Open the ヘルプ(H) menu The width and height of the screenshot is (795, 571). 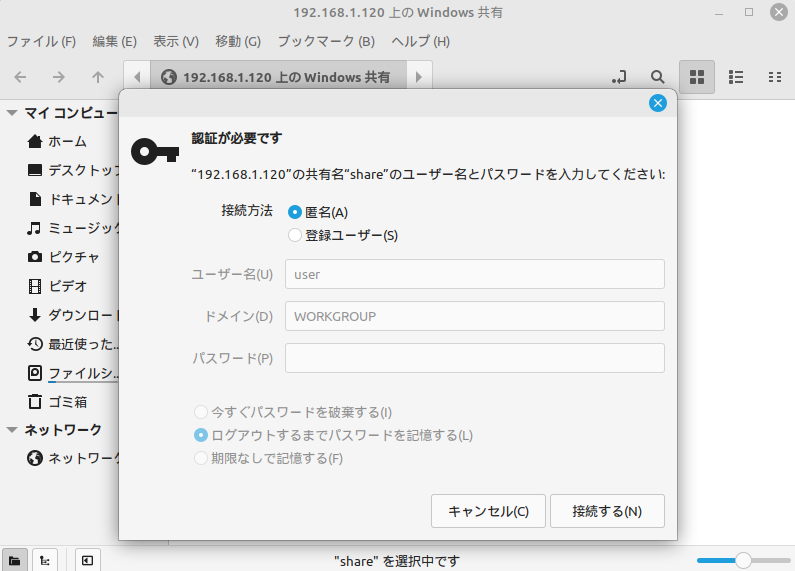point(420,41)
